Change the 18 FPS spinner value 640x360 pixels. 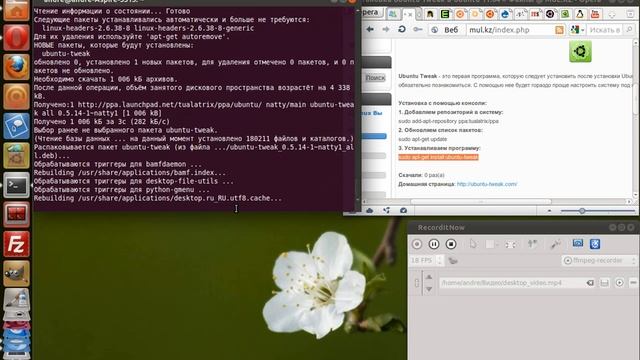(x=427, y=260)
